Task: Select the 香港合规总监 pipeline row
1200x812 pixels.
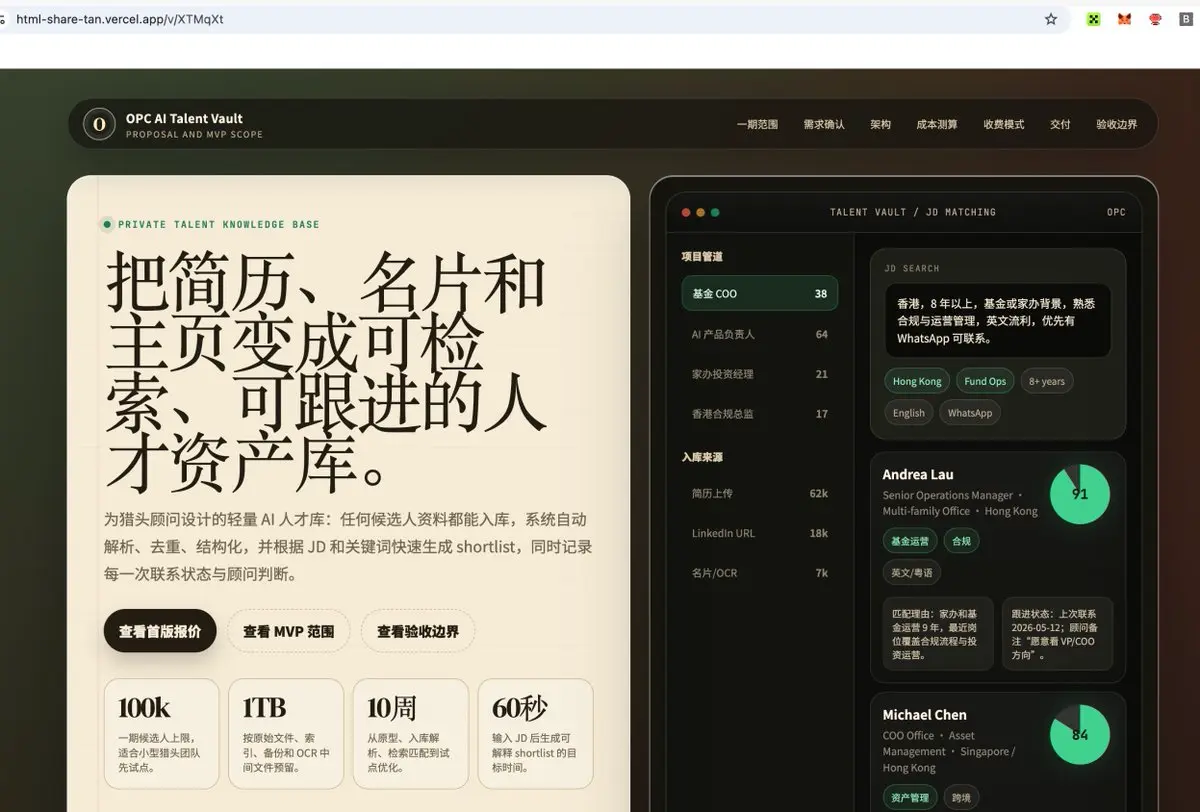Action: tap(759, 414)
